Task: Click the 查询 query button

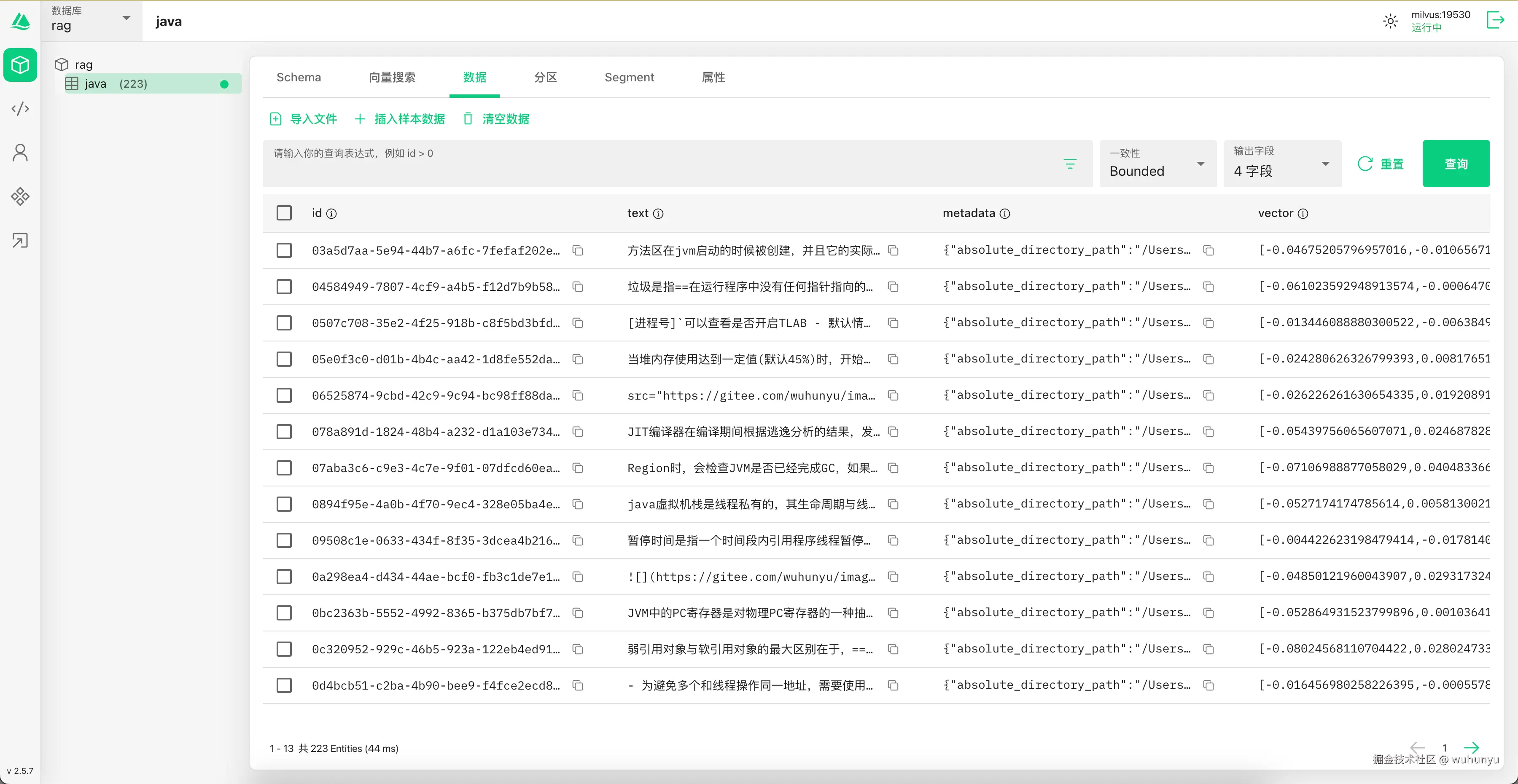Action: tap(1456, 163)
